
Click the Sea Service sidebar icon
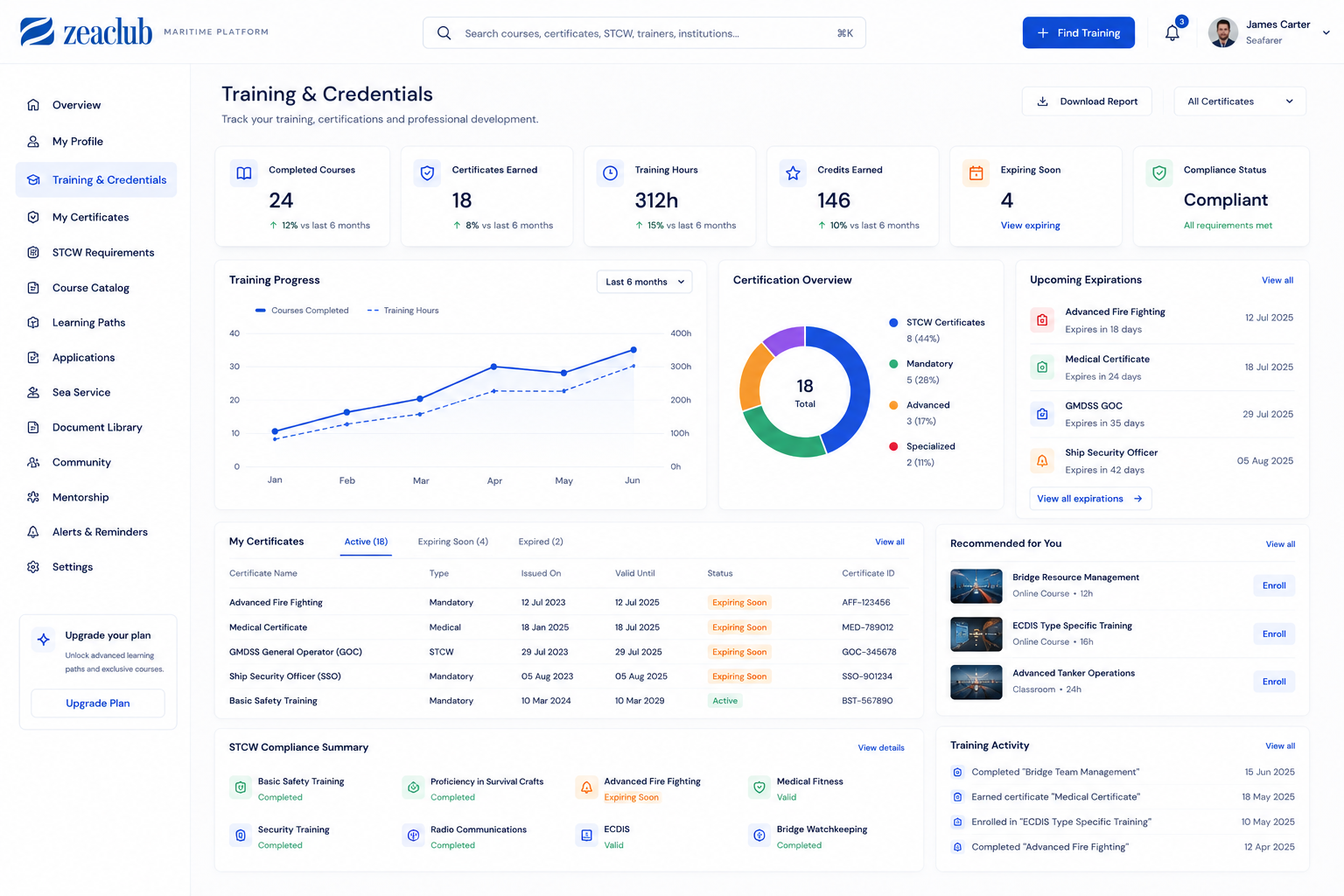pos(33,392)
